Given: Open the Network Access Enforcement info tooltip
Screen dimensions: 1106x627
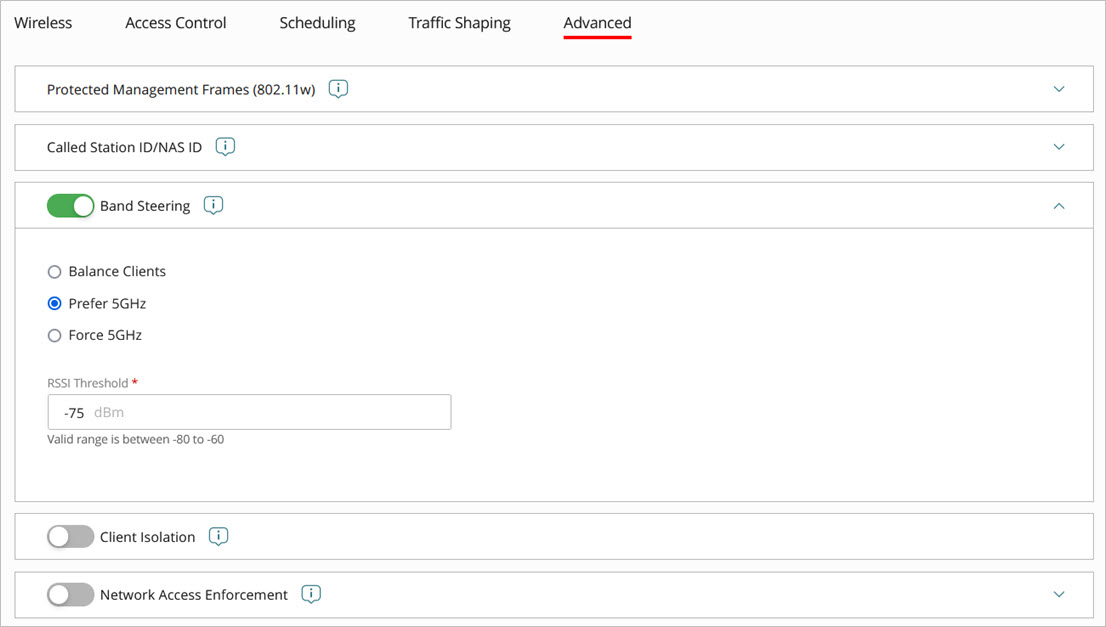Looking at the screenshot, I should [311, 594].
